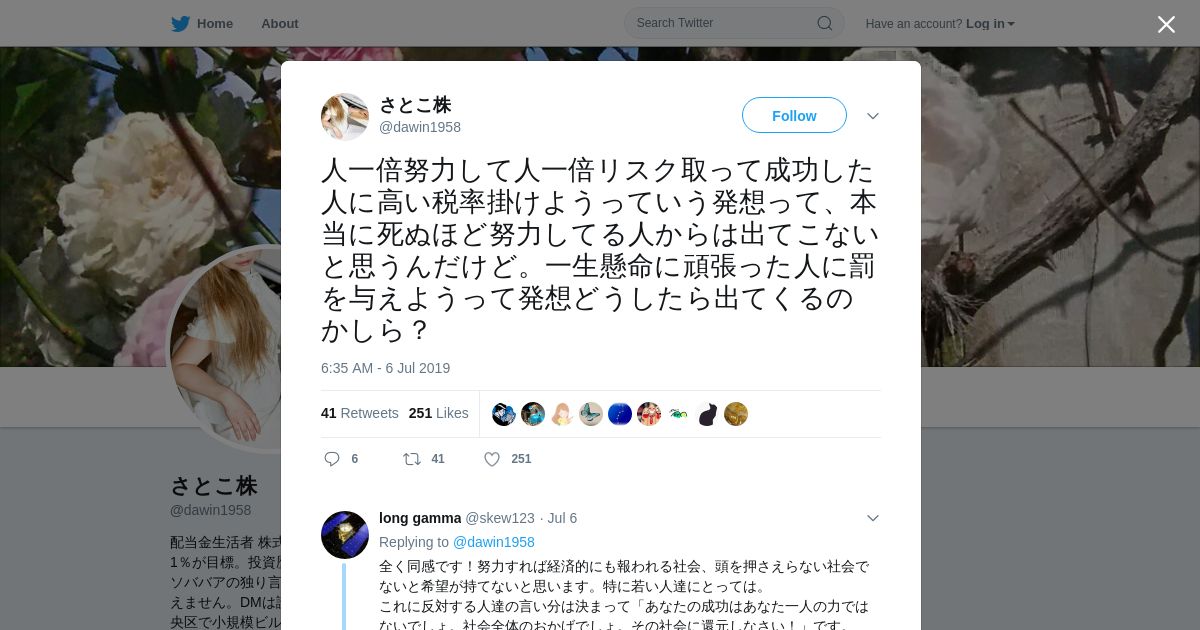Screen dimensions: 1200x630
Task: Follow the user @dawin1958
Action: pos(794,116)
